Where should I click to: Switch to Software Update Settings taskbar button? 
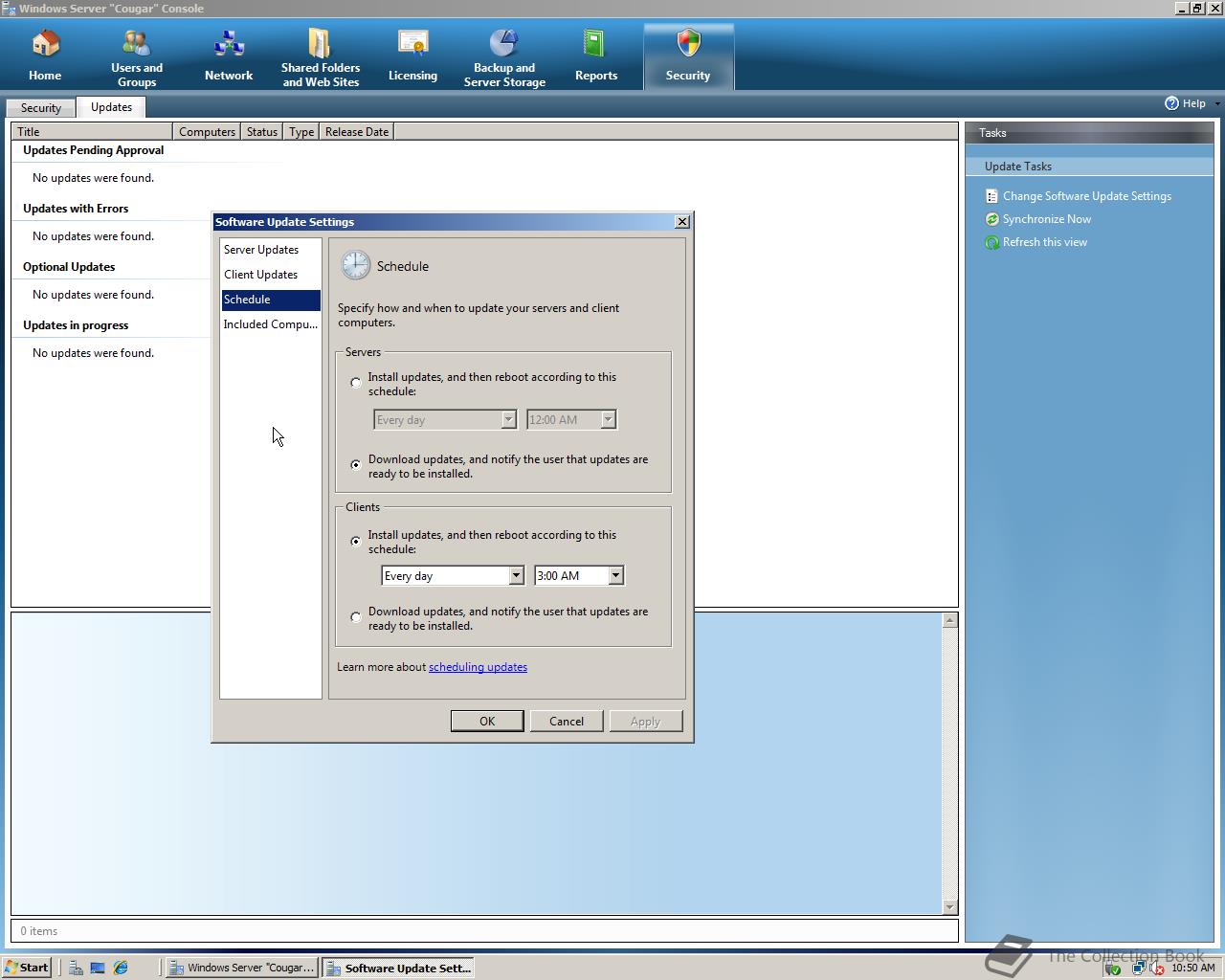399,968
